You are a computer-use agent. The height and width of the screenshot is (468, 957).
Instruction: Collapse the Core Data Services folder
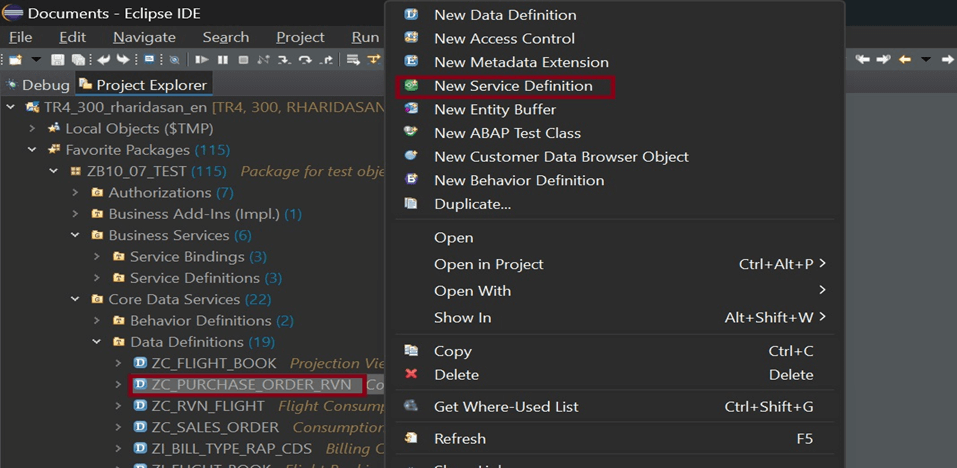(75, 300)
